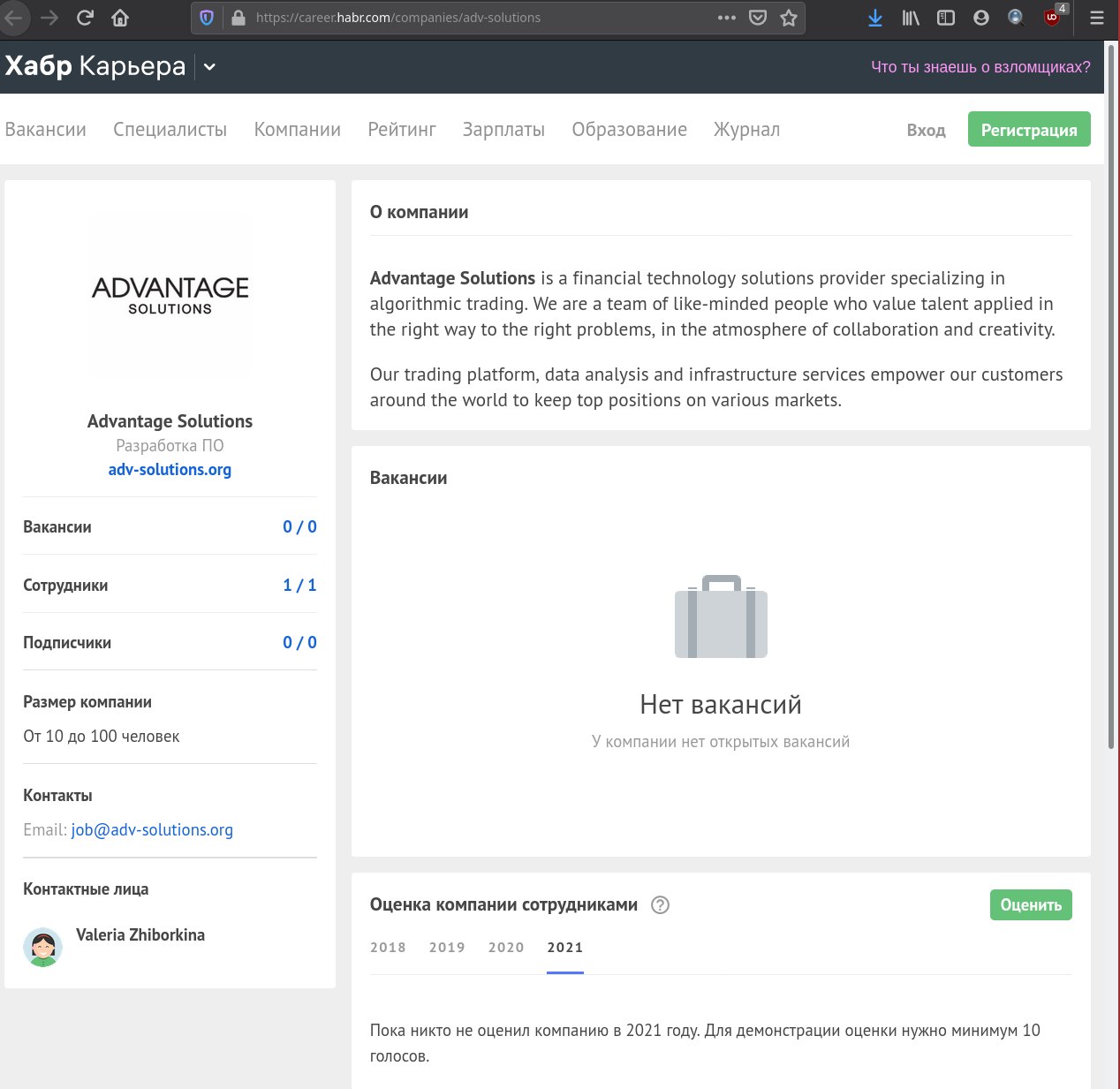Click the Advantage Solutions logo
Screen dimensions: 1120x1089
(170, 295)
